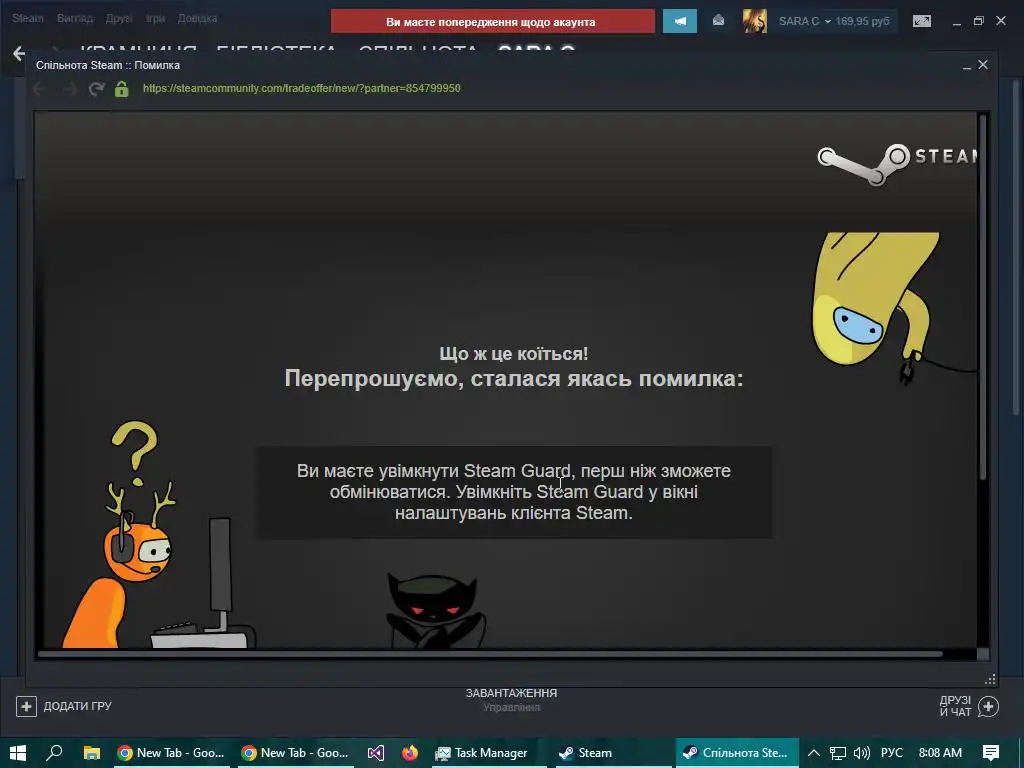Open ДРУЗІ Й ЧАТ panel

pos(955,706)
